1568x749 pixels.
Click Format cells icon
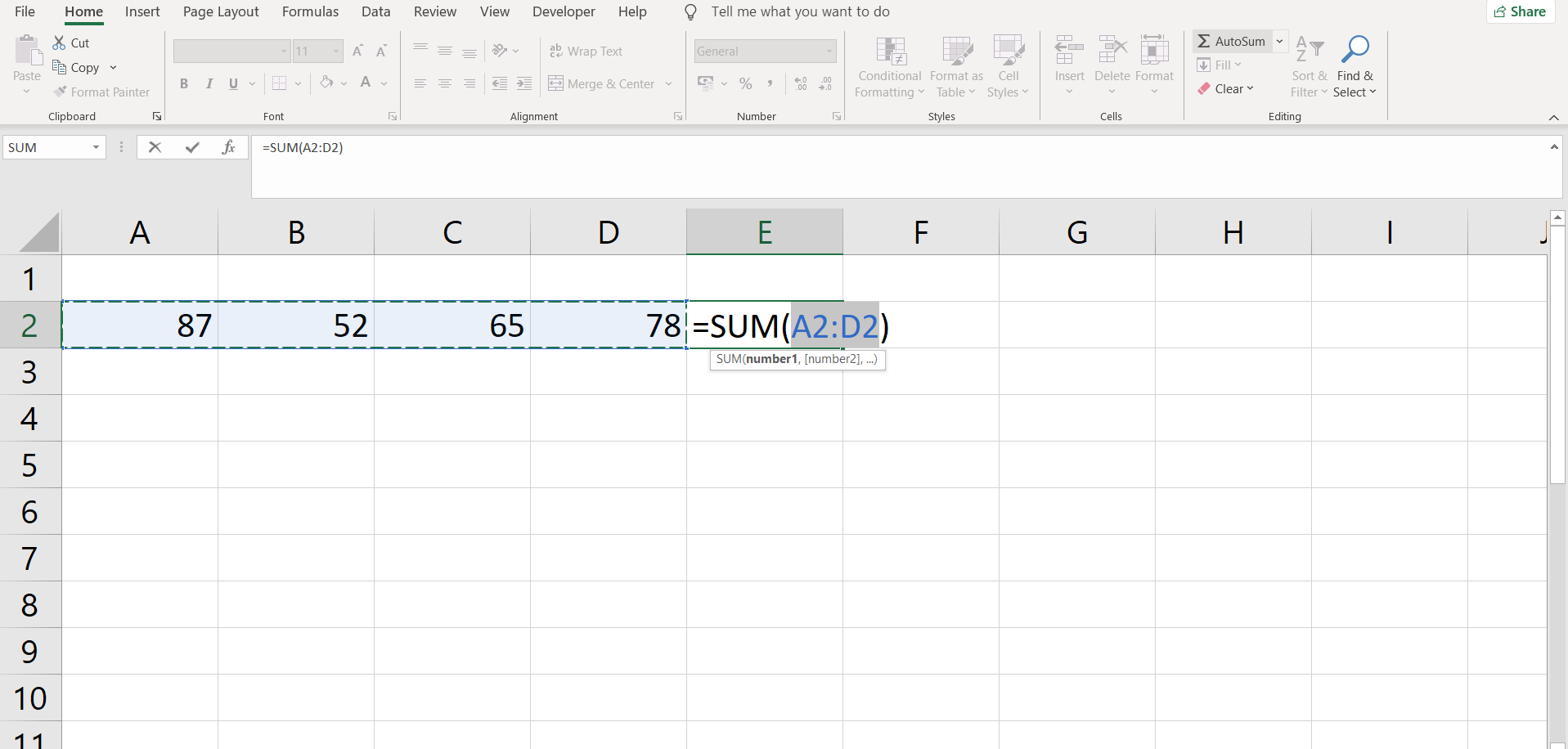[x=1154, y=51]
